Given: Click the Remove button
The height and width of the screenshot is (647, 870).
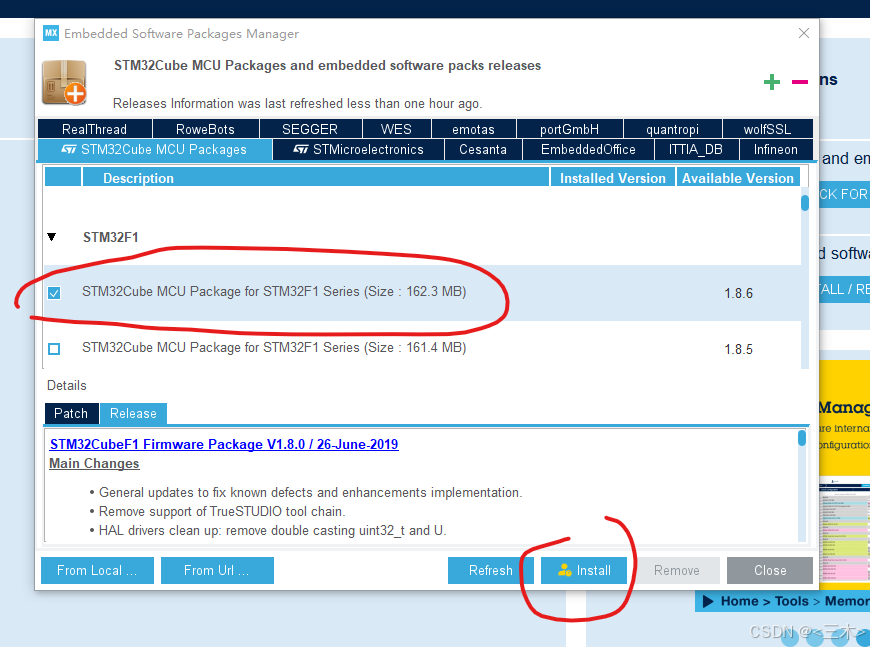Looking at the screenshot, I should (677, 570).
